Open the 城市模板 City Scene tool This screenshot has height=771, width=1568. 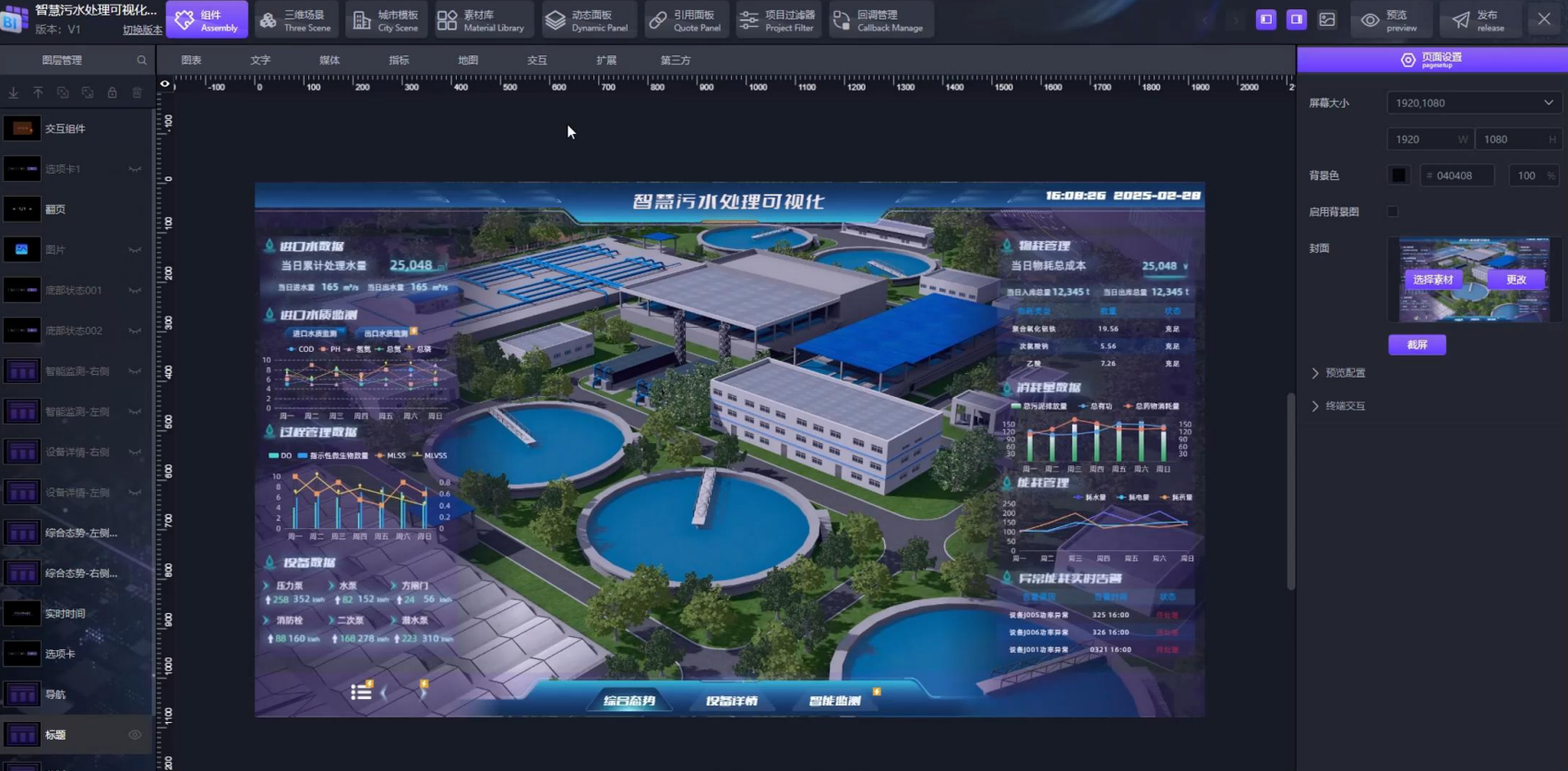(386, 19)
